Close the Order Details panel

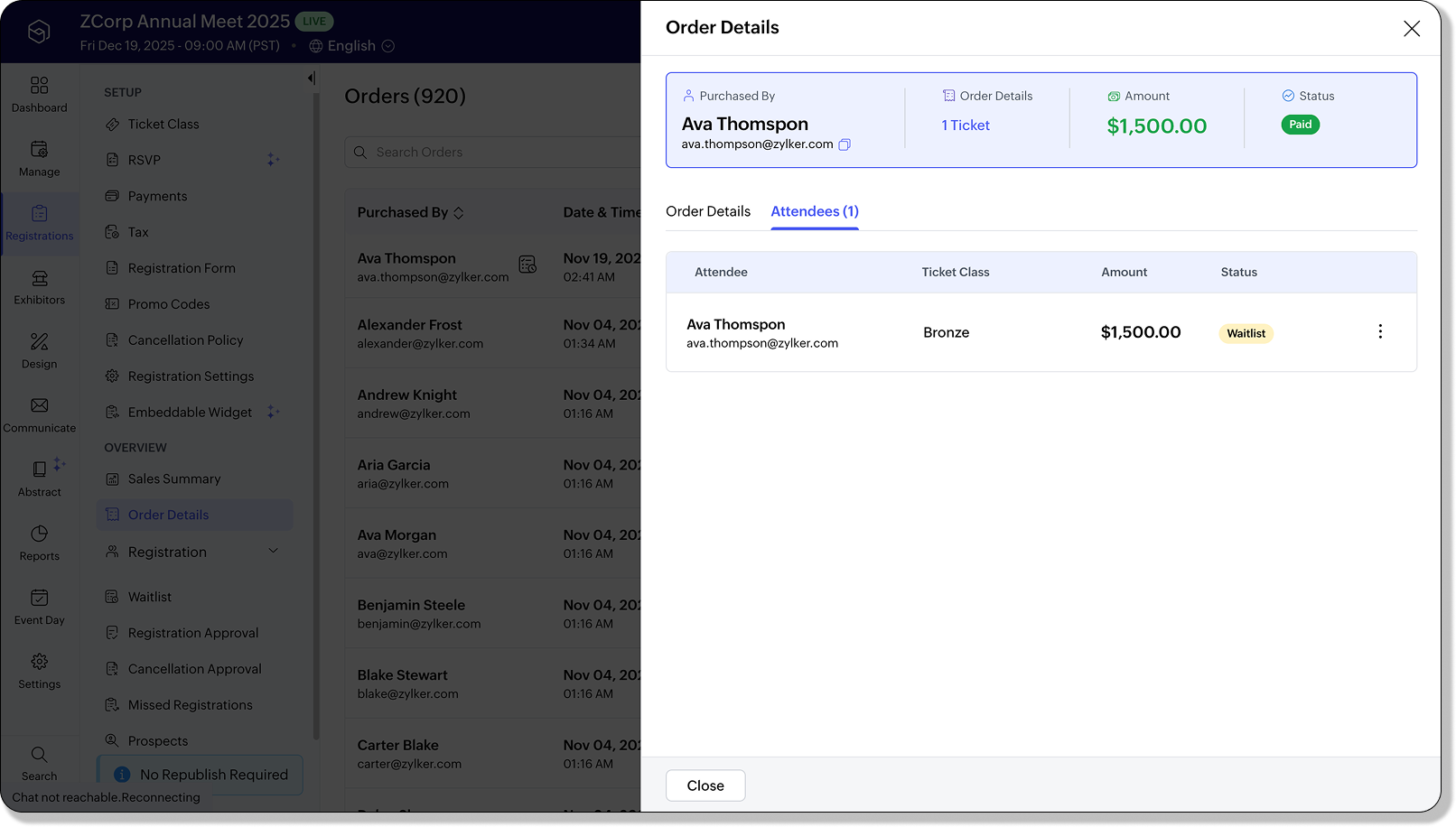tap(1411, 29)
